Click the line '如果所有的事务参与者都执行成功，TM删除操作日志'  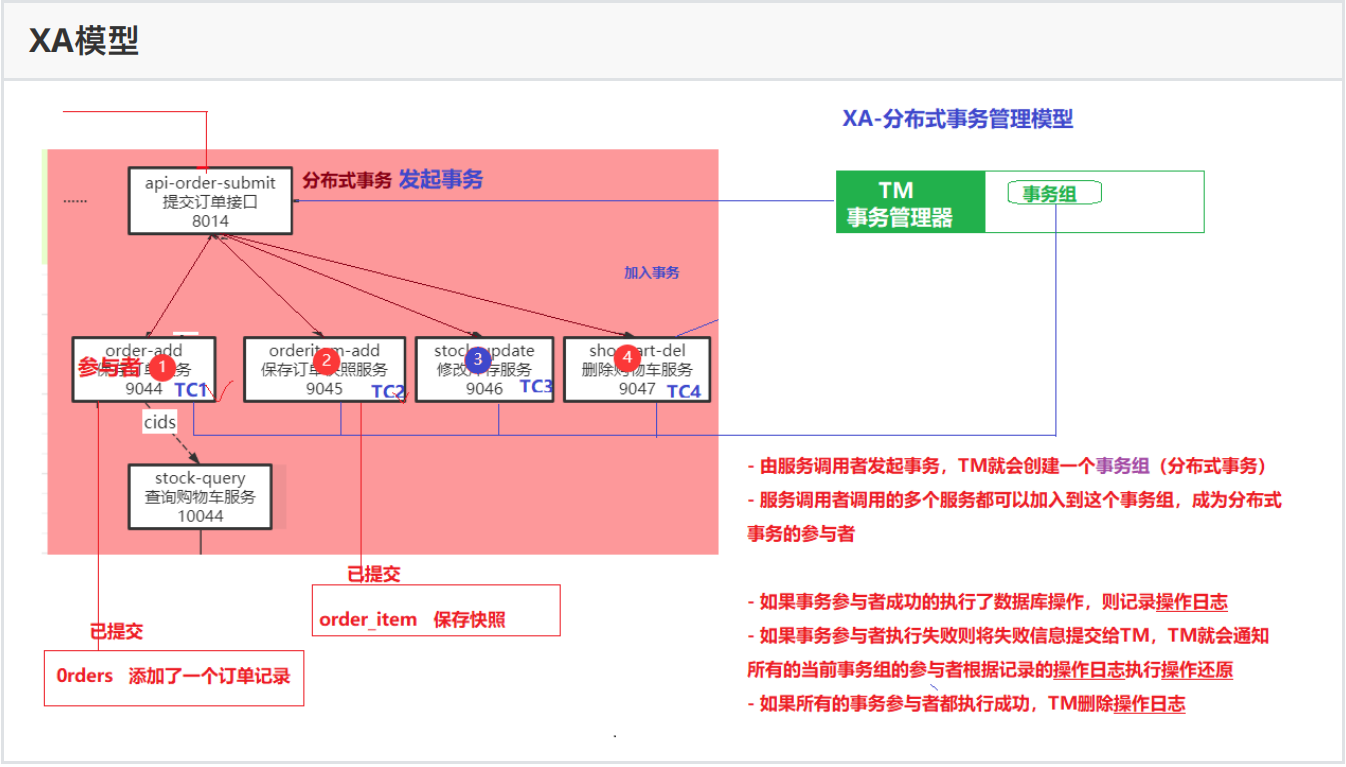pyautogui.click(x=966, y=704)
